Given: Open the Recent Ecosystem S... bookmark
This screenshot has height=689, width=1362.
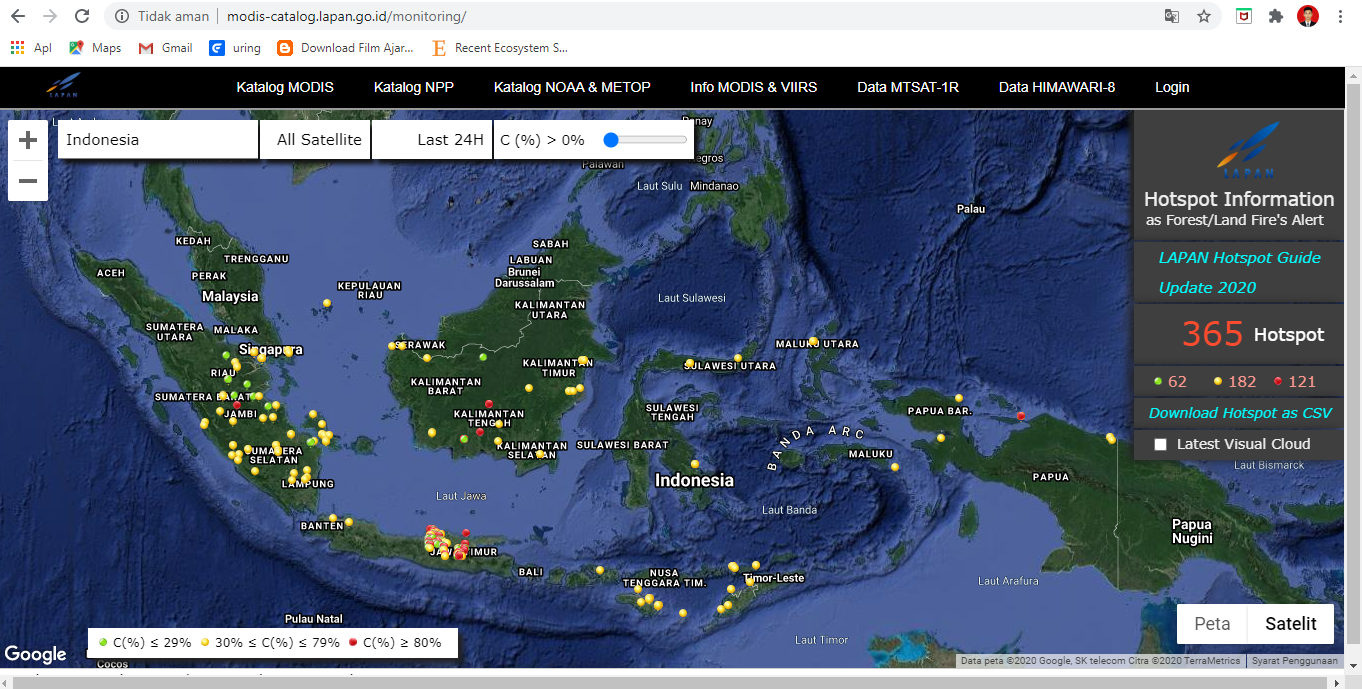Looking at the screenshot, I should click(500, 47).
